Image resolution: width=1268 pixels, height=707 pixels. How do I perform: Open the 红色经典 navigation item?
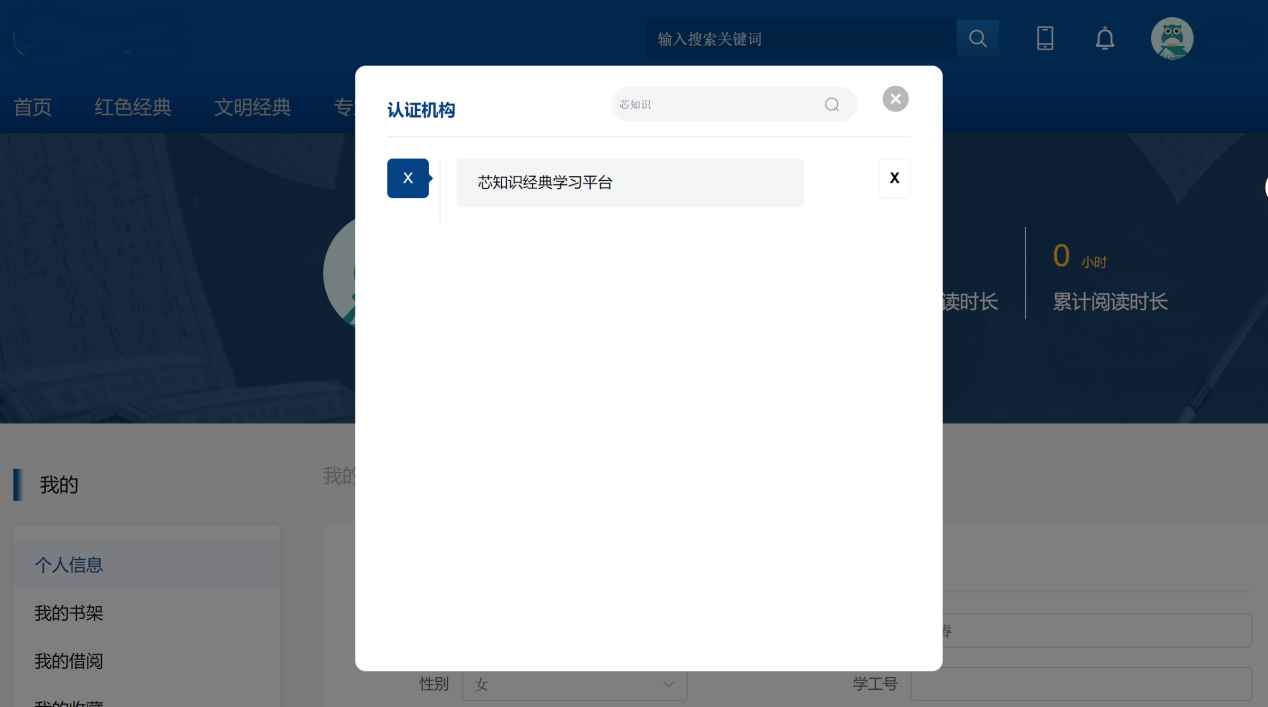[133, 107]
